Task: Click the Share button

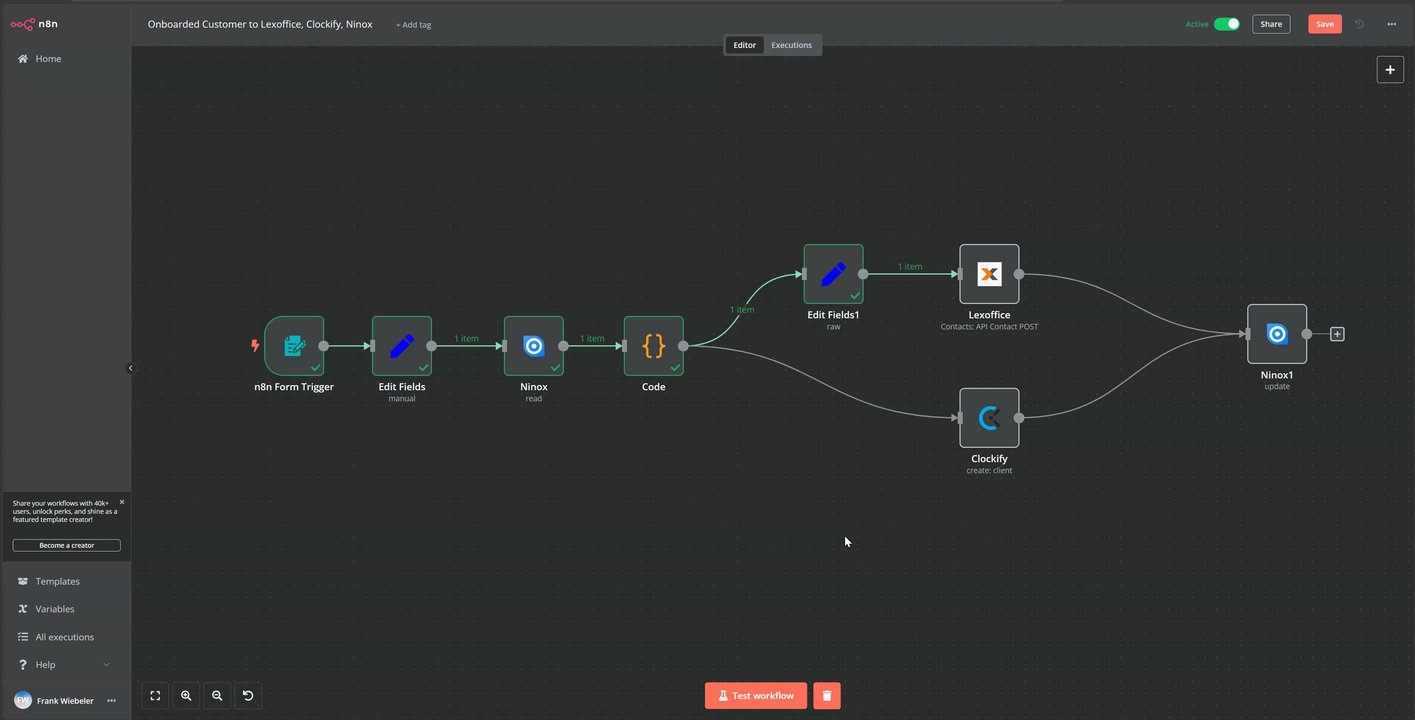Action: point(1271,24)
